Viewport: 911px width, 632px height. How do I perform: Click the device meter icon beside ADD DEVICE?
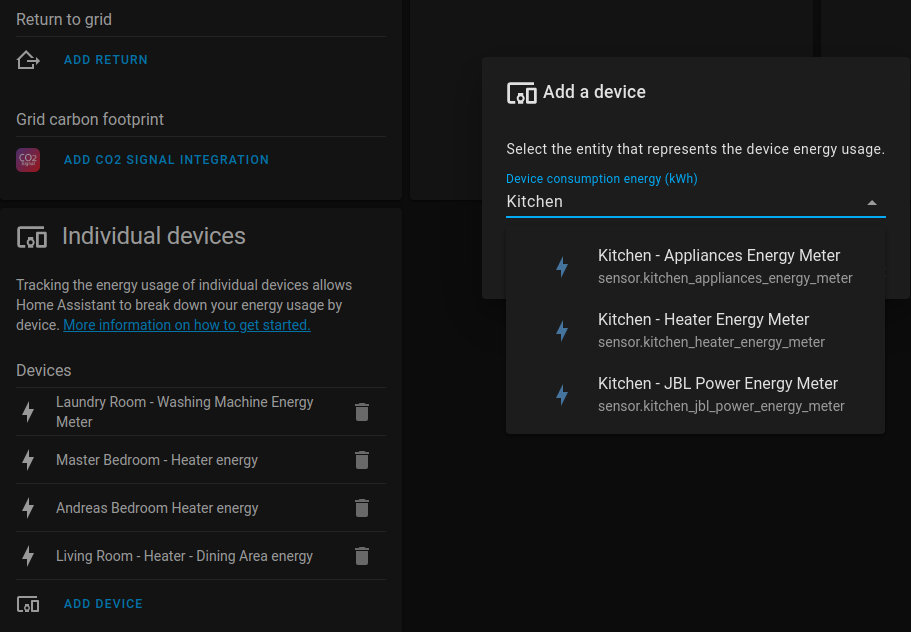tap(27, 604)
